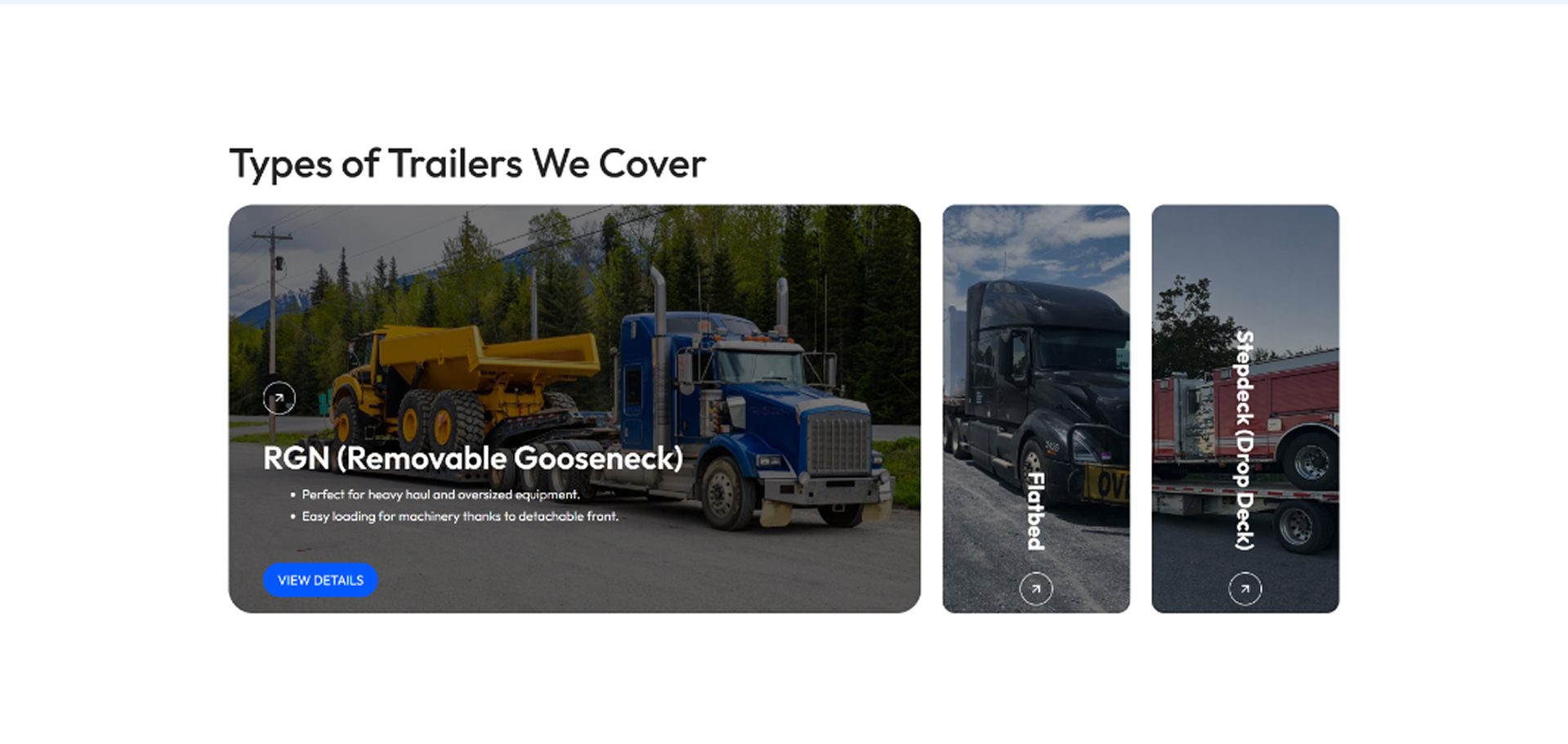Click the vertical Flatbed label
This screenshot has width=1568, height=744.
[1035, 510]
